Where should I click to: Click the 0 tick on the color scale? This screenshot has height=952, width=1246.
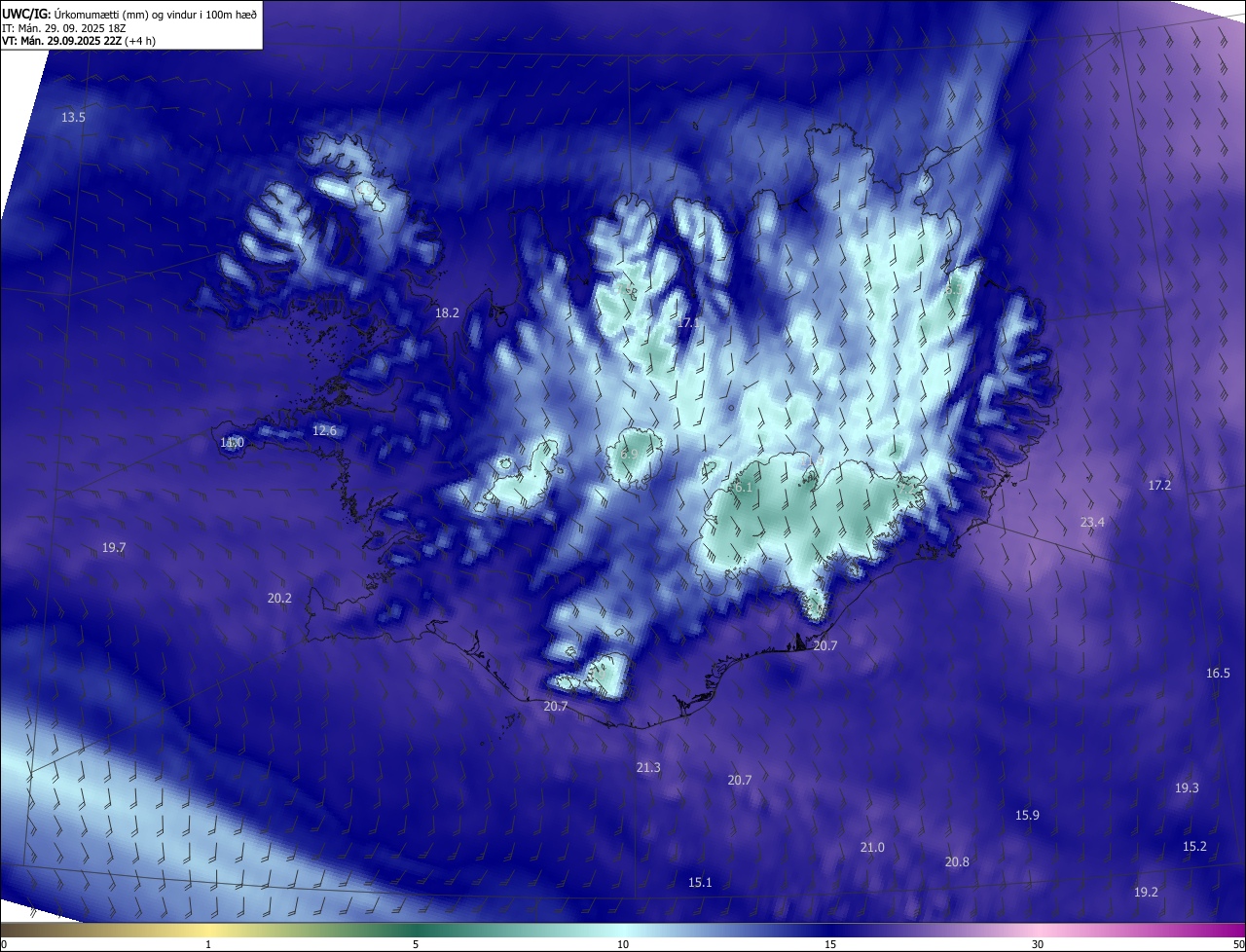coord(4,944)
